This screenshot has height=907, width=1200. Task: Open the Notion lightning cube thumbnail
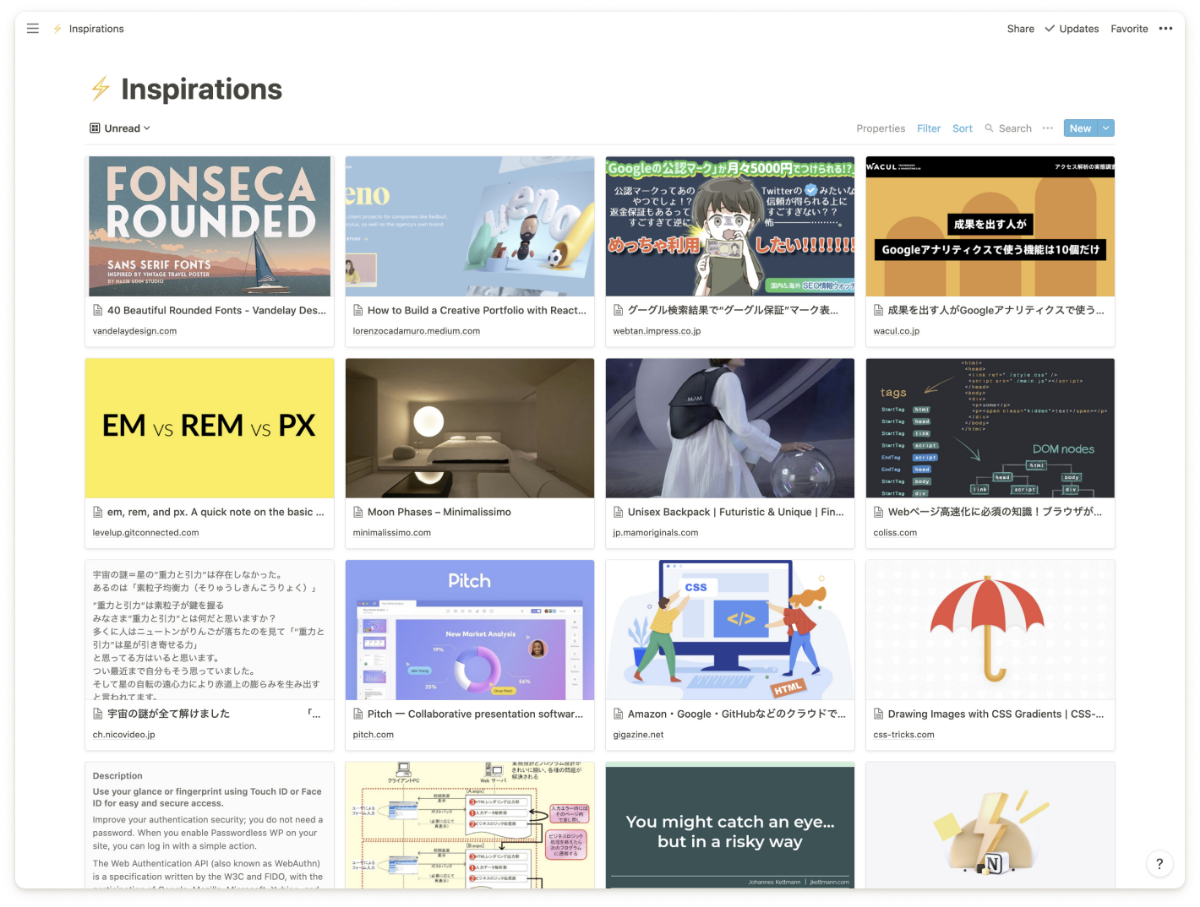click(x=990, y=826)
